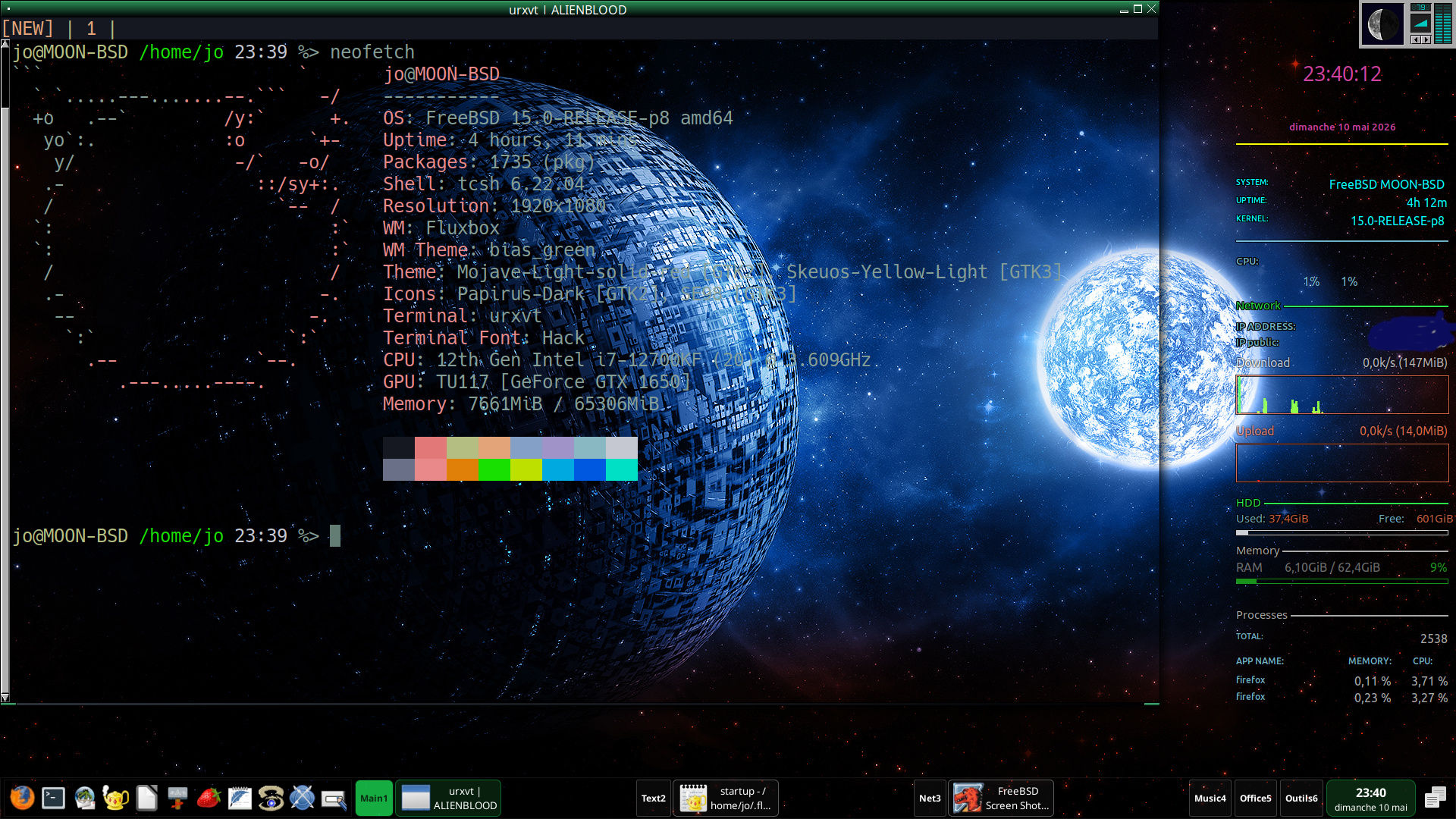Screen dimensions: 1456x819
Task: Click the "neofetch" command text
Action: tap(372, 52)
